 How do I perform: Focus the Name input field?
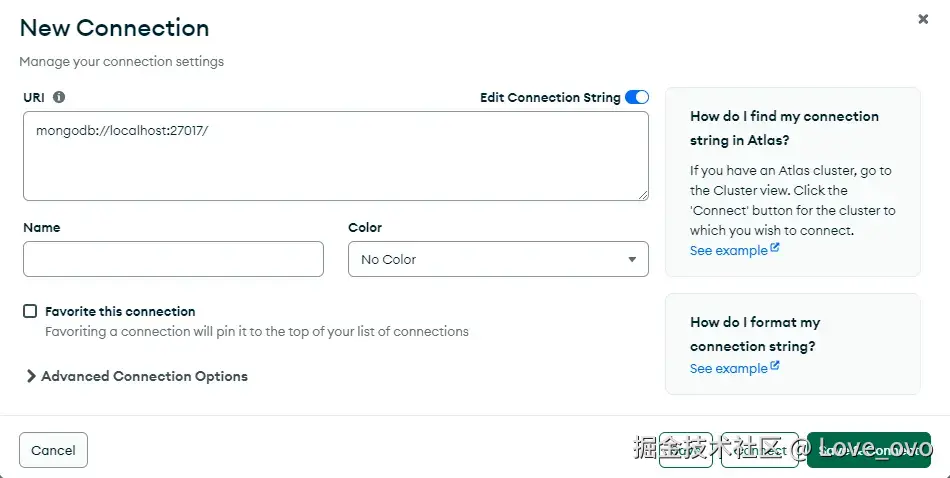click(173, 259)
